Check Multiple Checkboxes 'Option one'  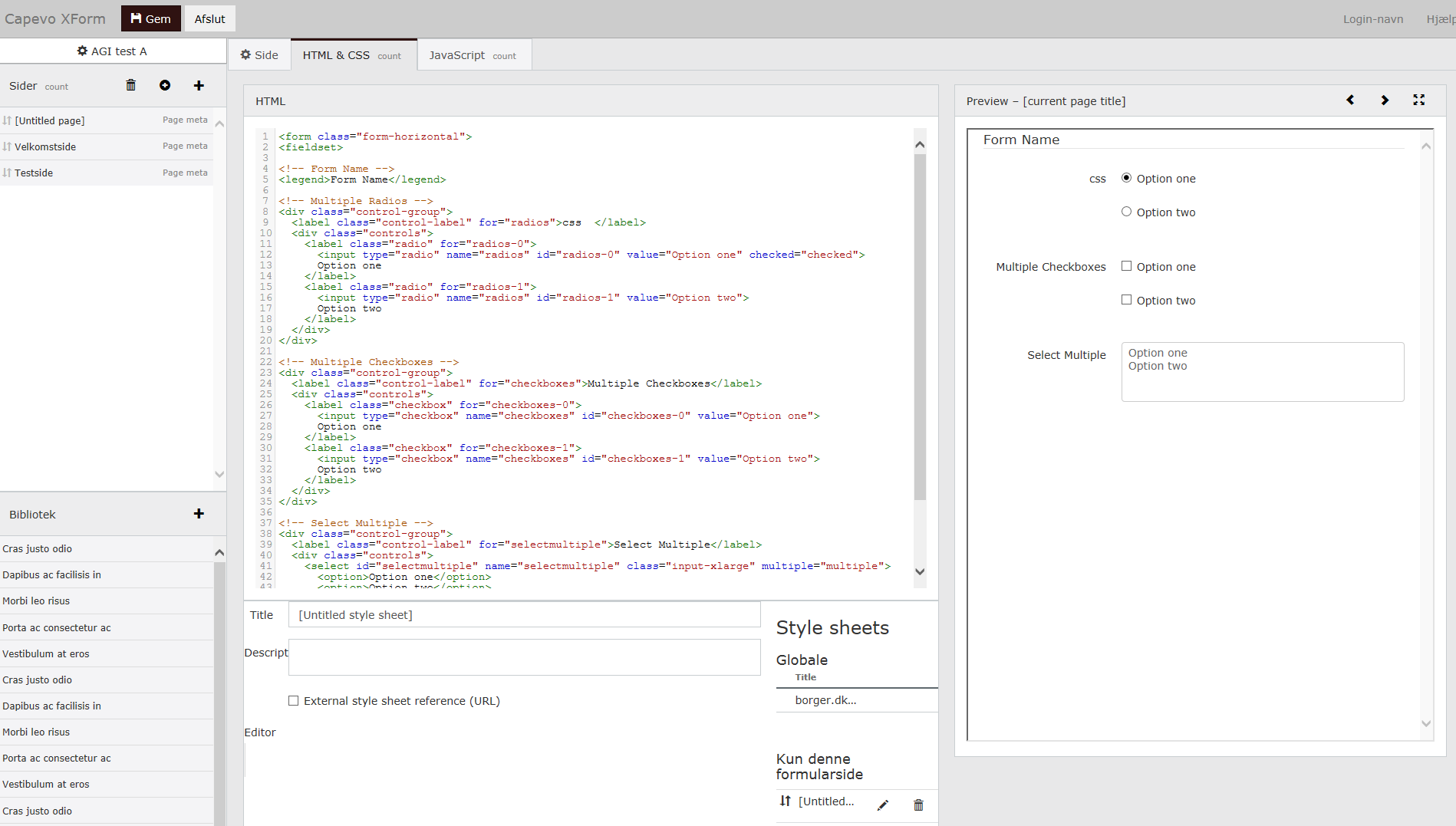pyautogui.click(x=1126, y=266)
